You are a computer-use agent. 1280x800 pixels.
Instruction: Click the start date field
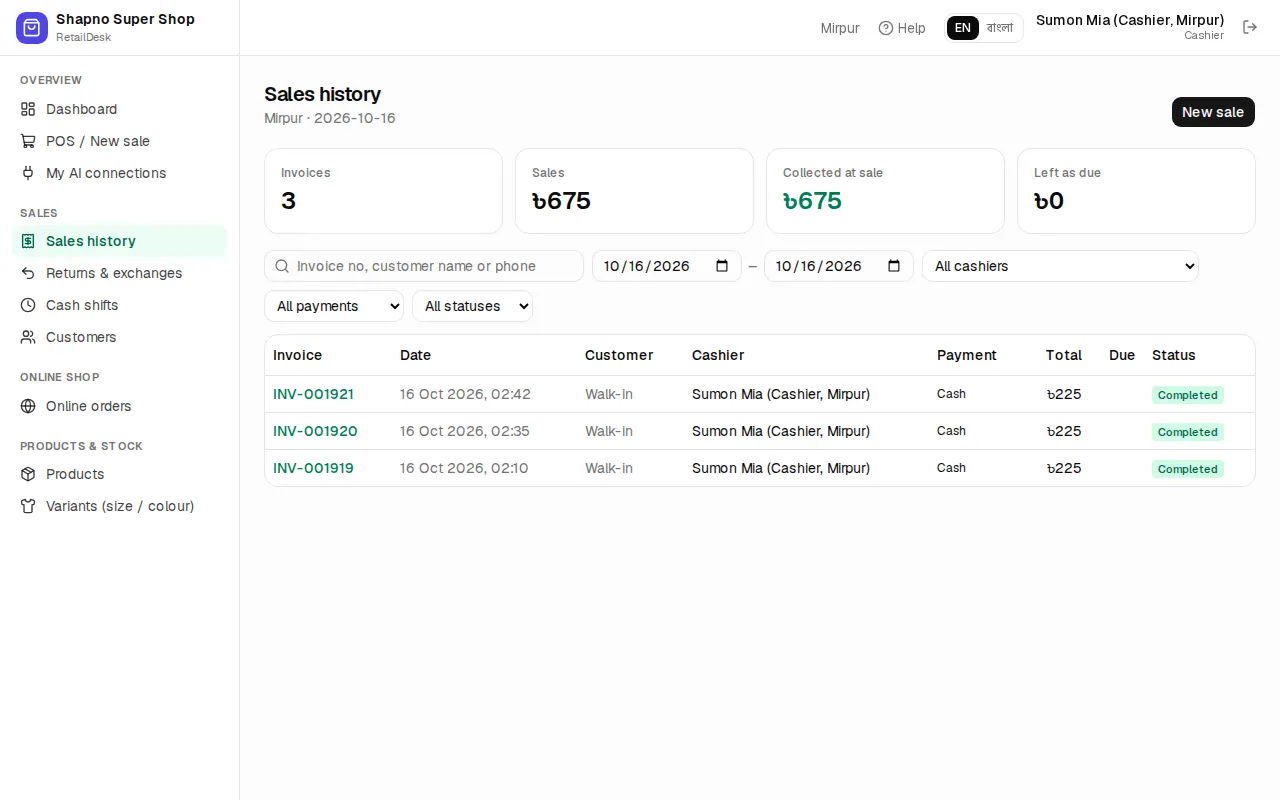pos(667,266)
